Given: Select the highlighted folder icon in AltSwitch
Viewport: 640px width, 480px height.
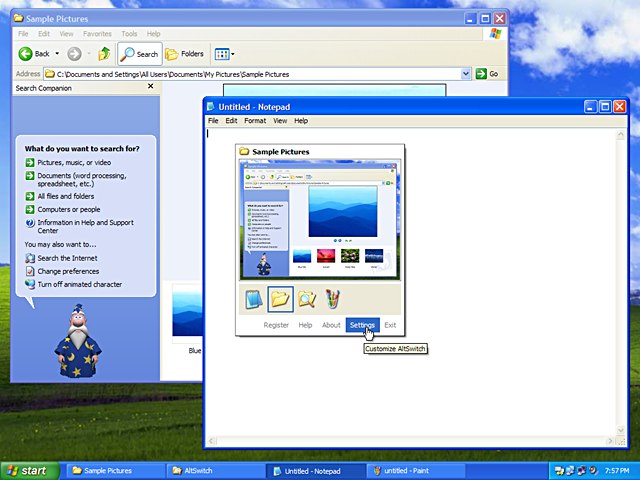Looking at the screenshot, I should pos(280,299).
